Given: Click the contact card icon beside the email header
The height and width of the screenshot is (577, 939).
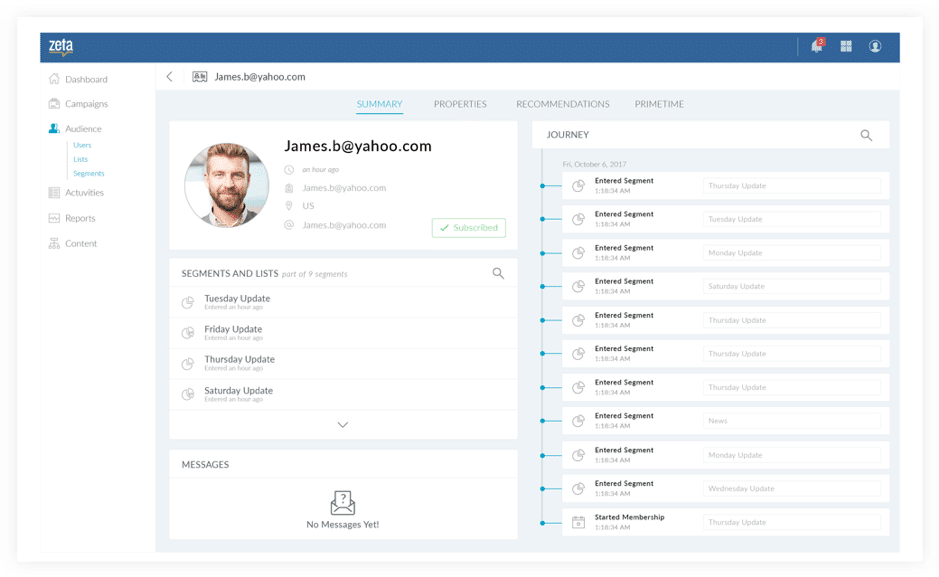Looking at the screenshot, I should 199,77.
